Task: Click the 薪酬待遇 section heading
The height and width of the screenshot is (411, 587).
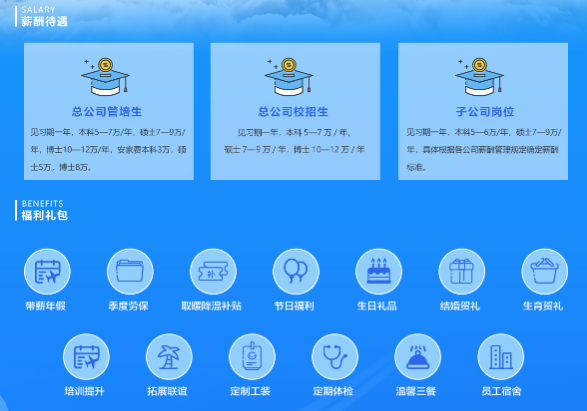Action: (45, 21)
